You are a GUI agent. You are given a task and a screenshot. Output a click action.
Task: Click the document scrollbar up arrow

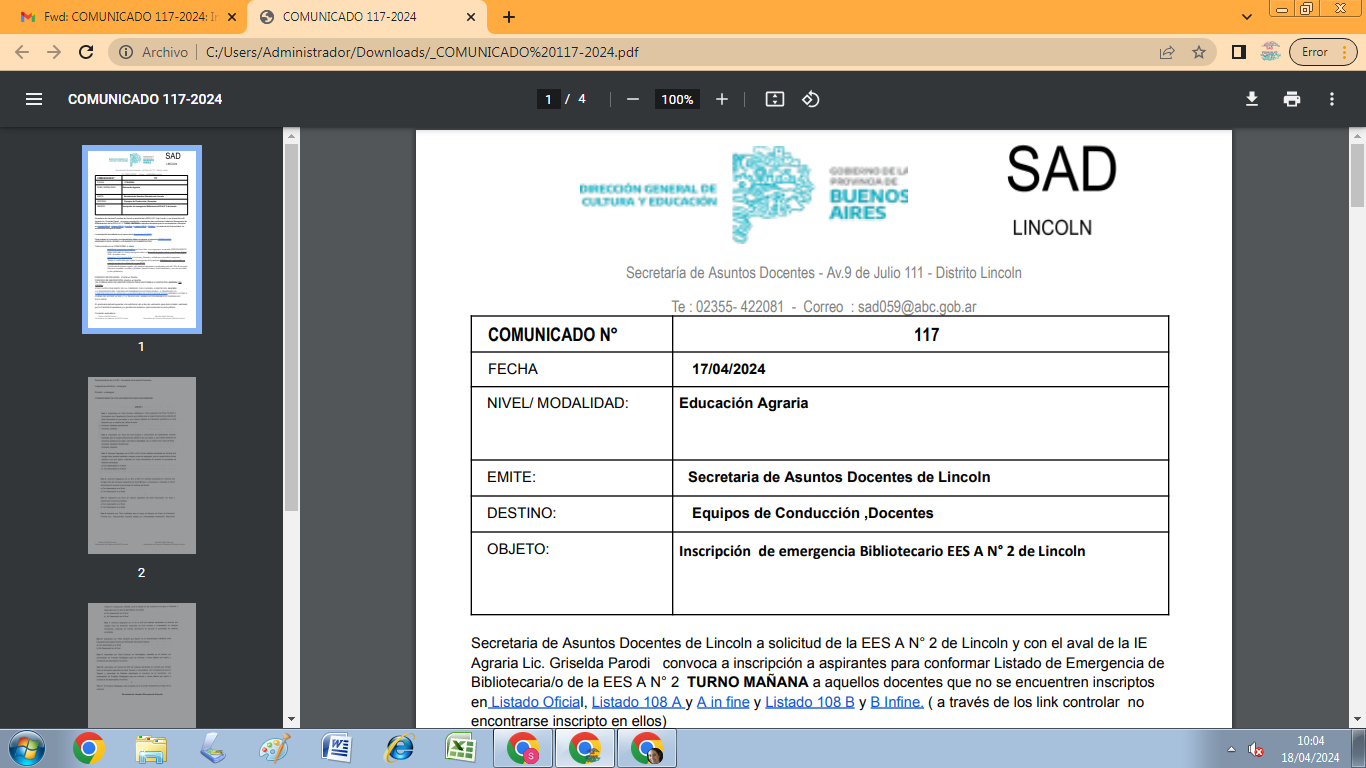1357,135
